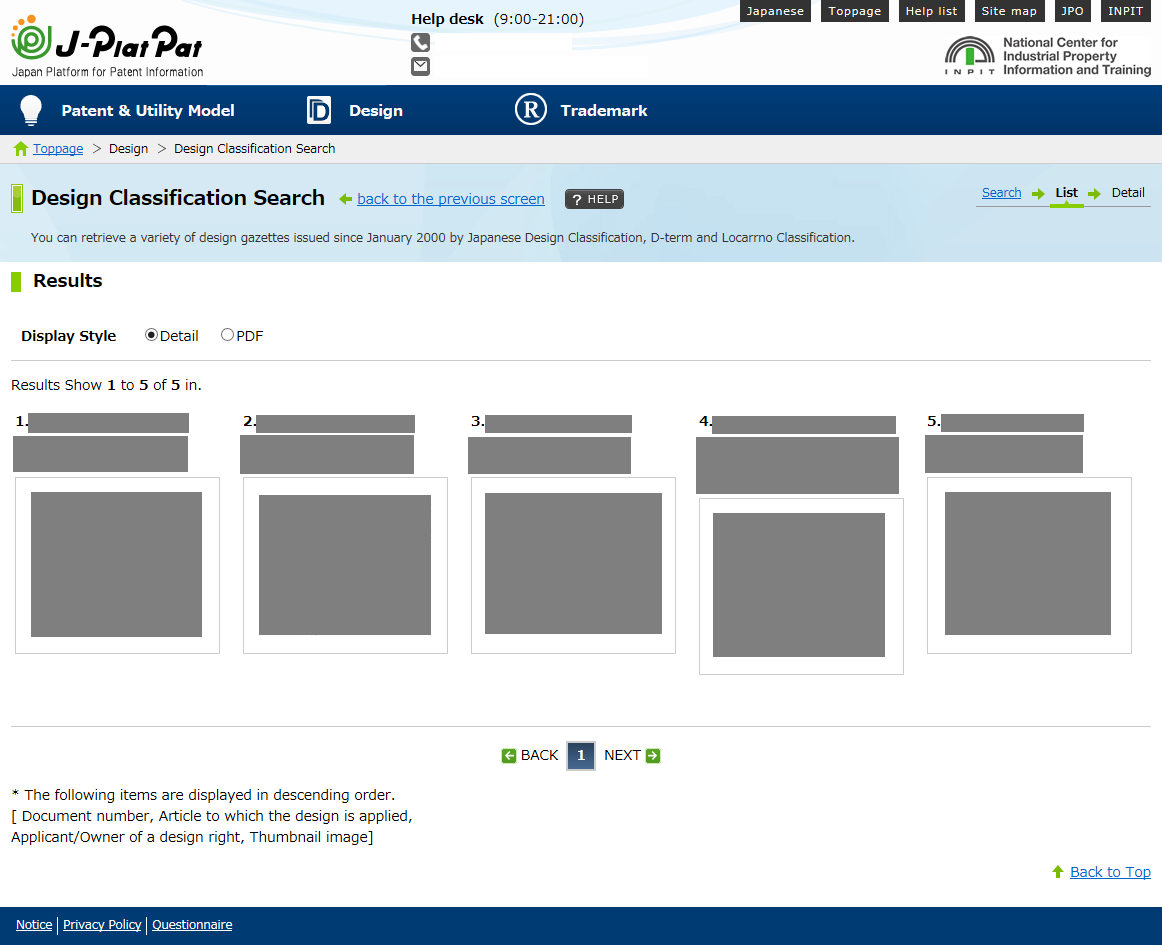Image resolution: width=1162 pixels, height=945 pixels.
Task: Switch to Japanese language
Action: point(775,11)
